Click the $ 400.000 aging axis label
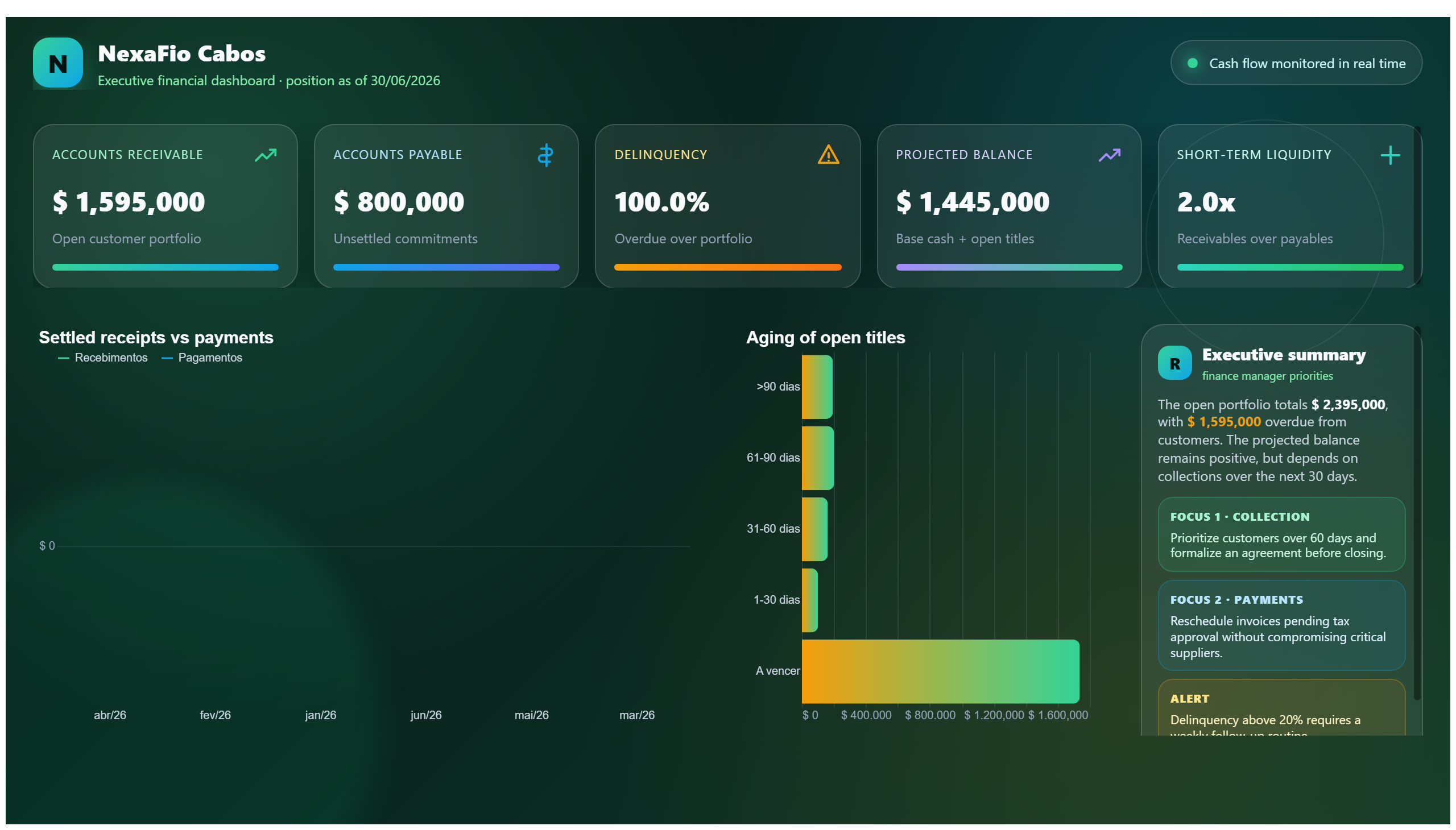Screen dimensions: 1456x830 (866, 715)
